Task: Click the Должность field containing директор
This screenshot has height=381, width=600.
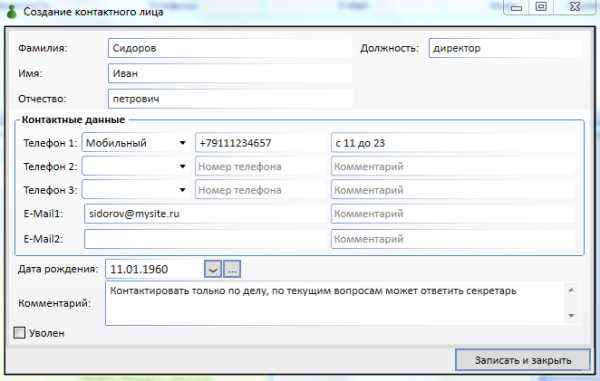Action: (506, 48)
